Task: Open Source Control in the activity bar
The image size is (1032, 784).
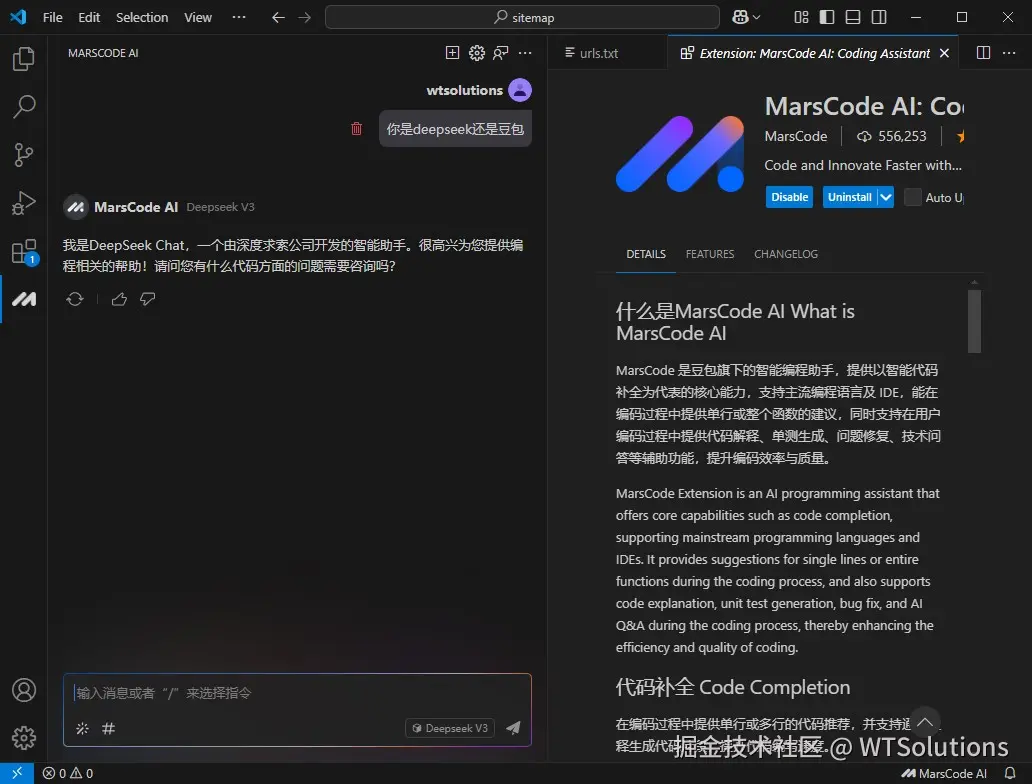Action: 22,154
